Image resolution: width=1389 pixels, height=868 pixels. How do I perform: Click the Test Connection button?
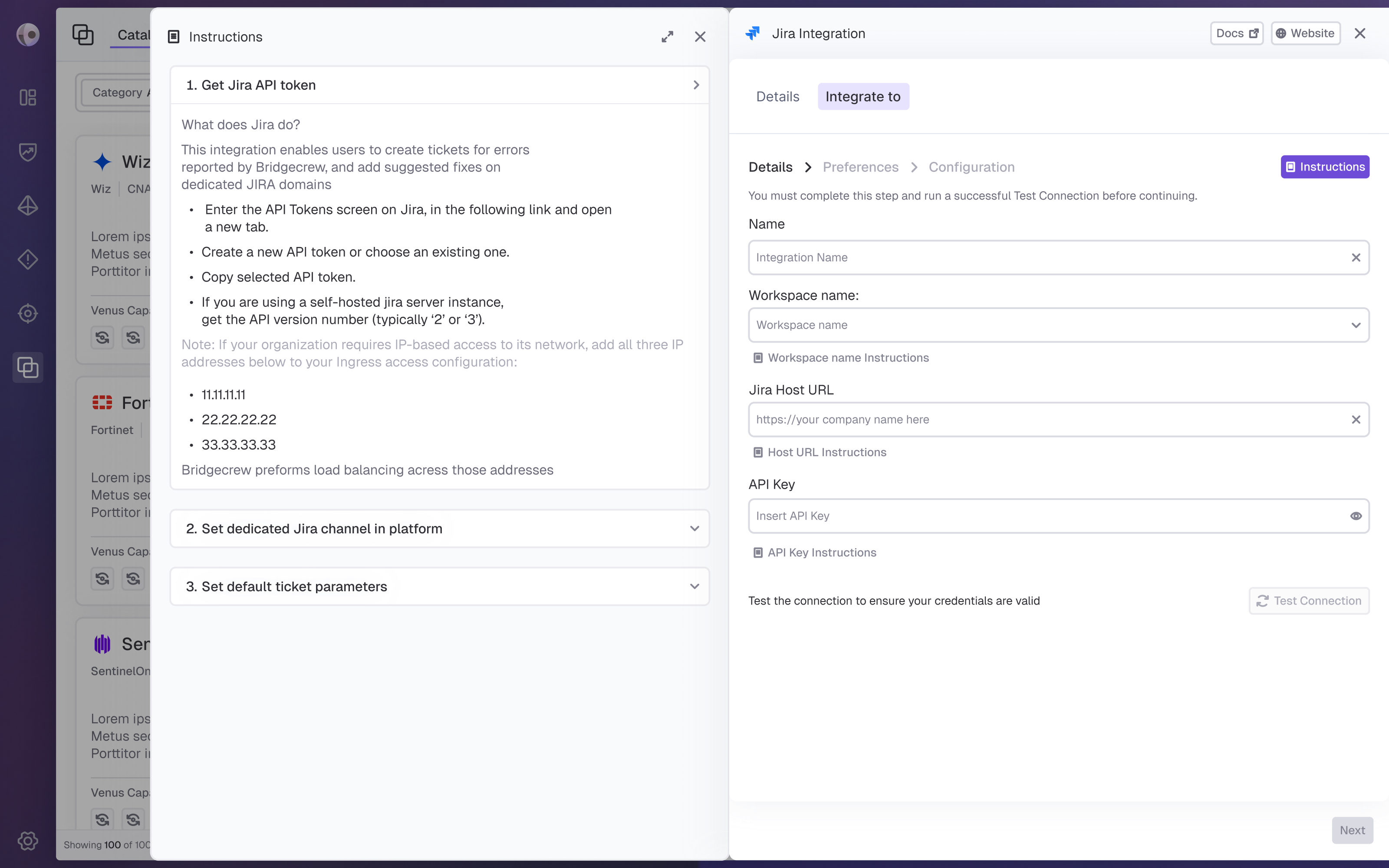point(1309,601)
